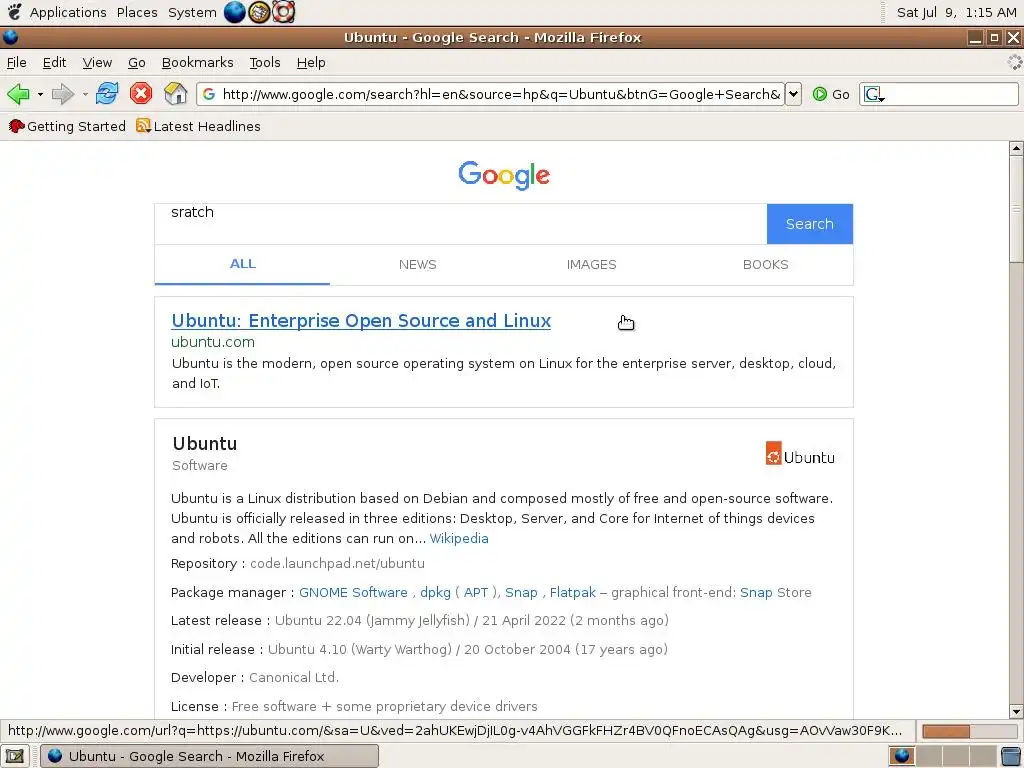This screenshot has width=1024, height=768.
Task: Click the Firefox throbber activity icon
Action: pos(1014,62)
